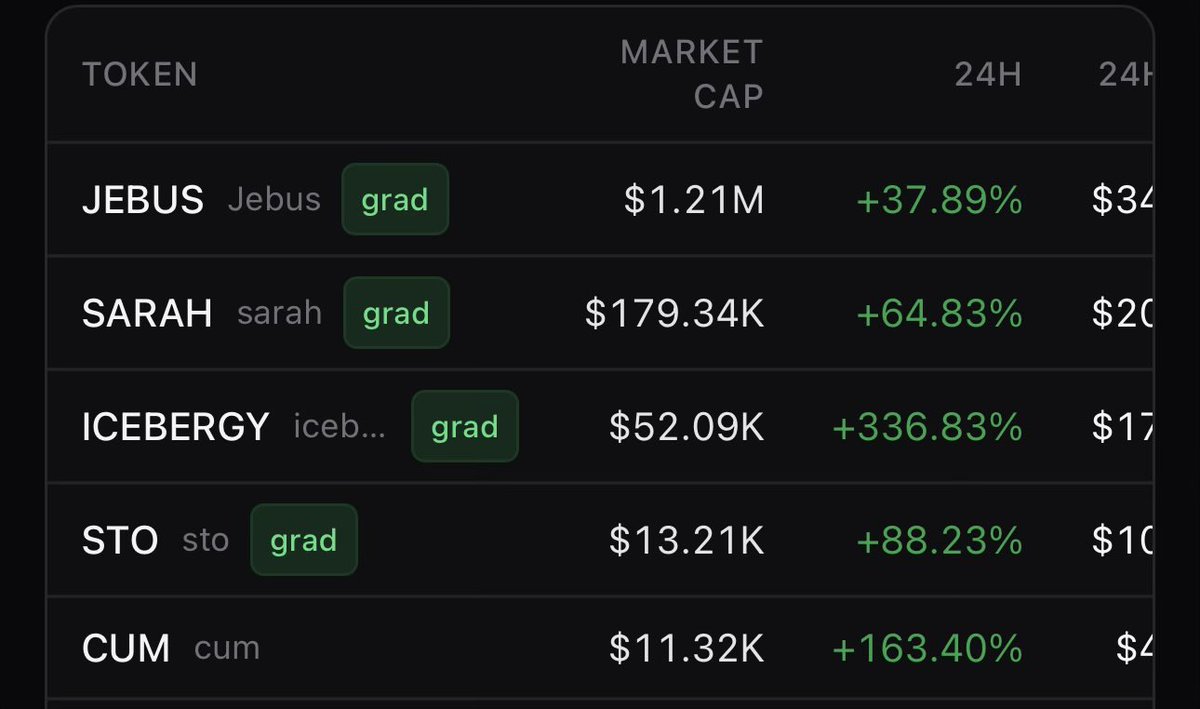Open the STO token name
The height and width of the screenshot is (709, 1200).
pos(120,541)
